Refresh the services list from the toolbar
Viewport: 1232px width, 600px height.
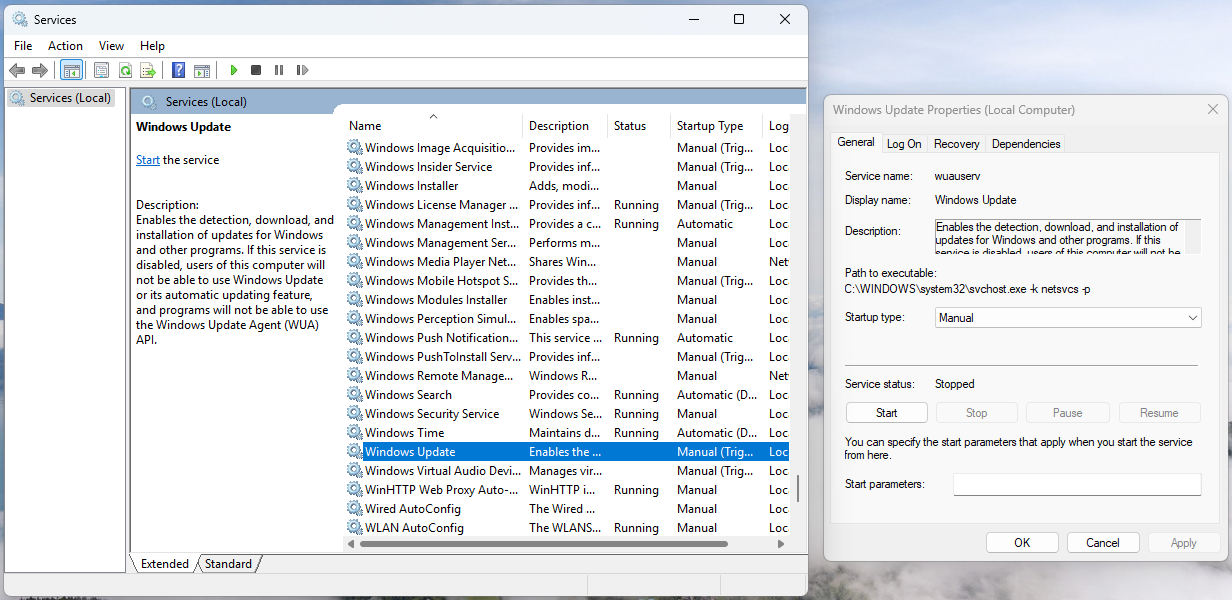(x=125, y=70)
